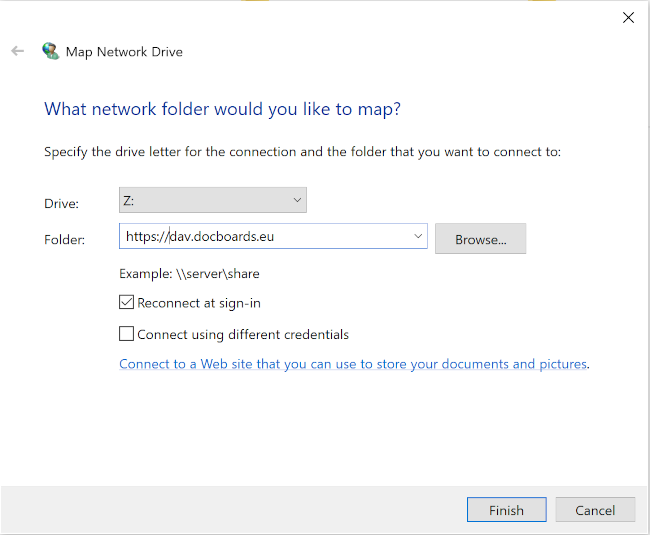Open the Connect to a Web site link
The width and height of the screenshot is (650, 535).
click(x=353, y=364)
